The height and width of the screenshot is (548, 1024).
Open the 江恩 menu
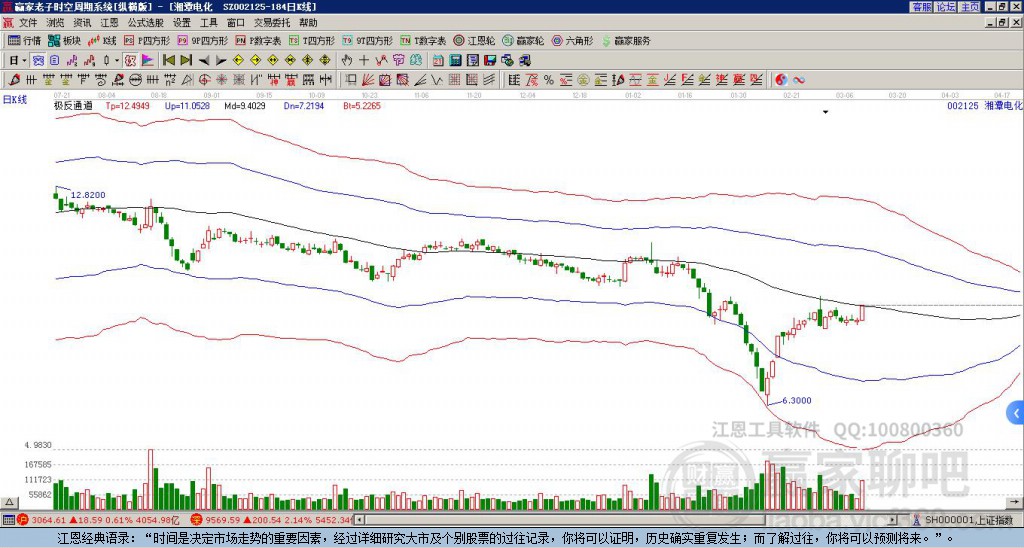tap(109, 23)
